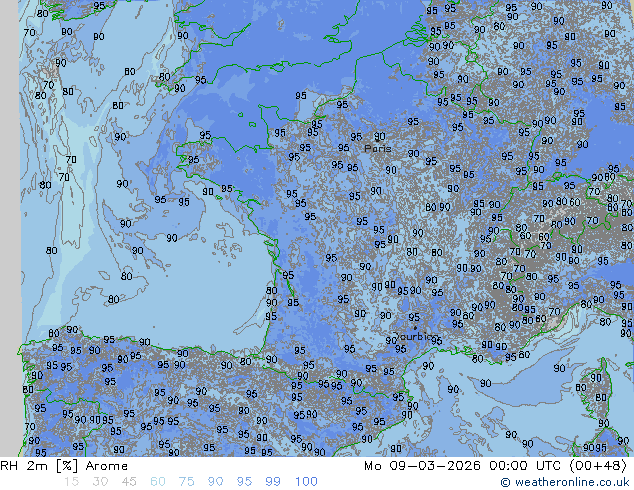Select legend value 95 in the bottom scale
Image resolution: width=634 pixels, height=490 pixels.
pyautogui.click(x=244, y=482)
